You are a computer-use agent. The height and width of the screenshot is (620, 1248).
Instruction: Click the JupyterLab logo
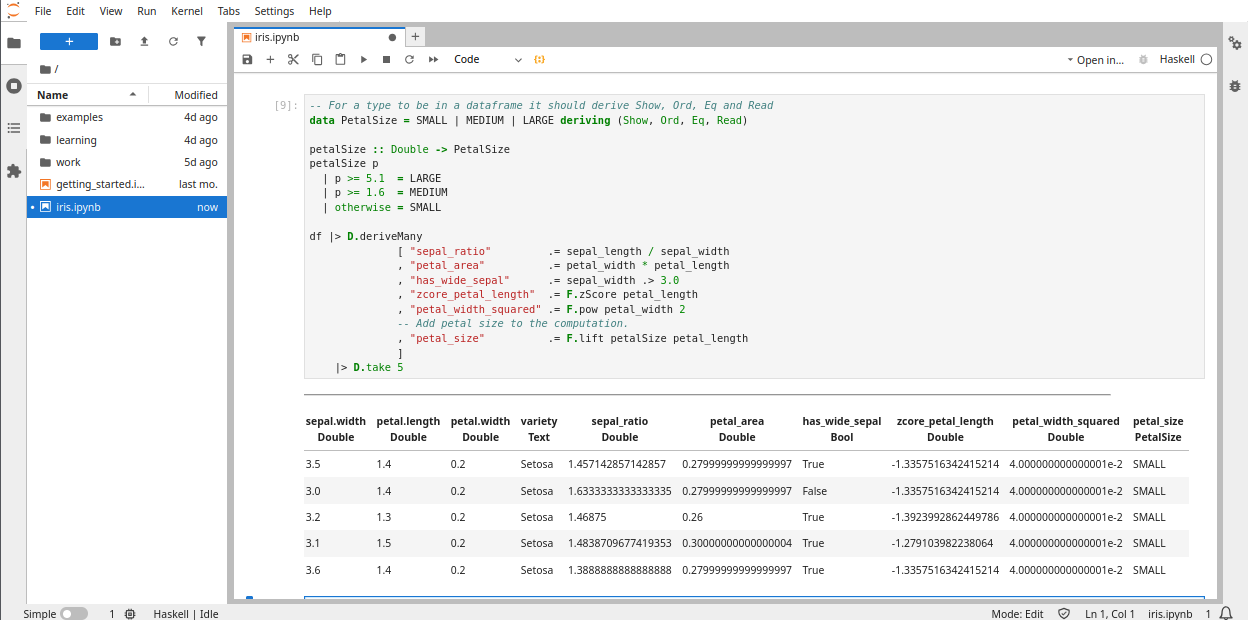pyautogui.click(x=13, y=10)
